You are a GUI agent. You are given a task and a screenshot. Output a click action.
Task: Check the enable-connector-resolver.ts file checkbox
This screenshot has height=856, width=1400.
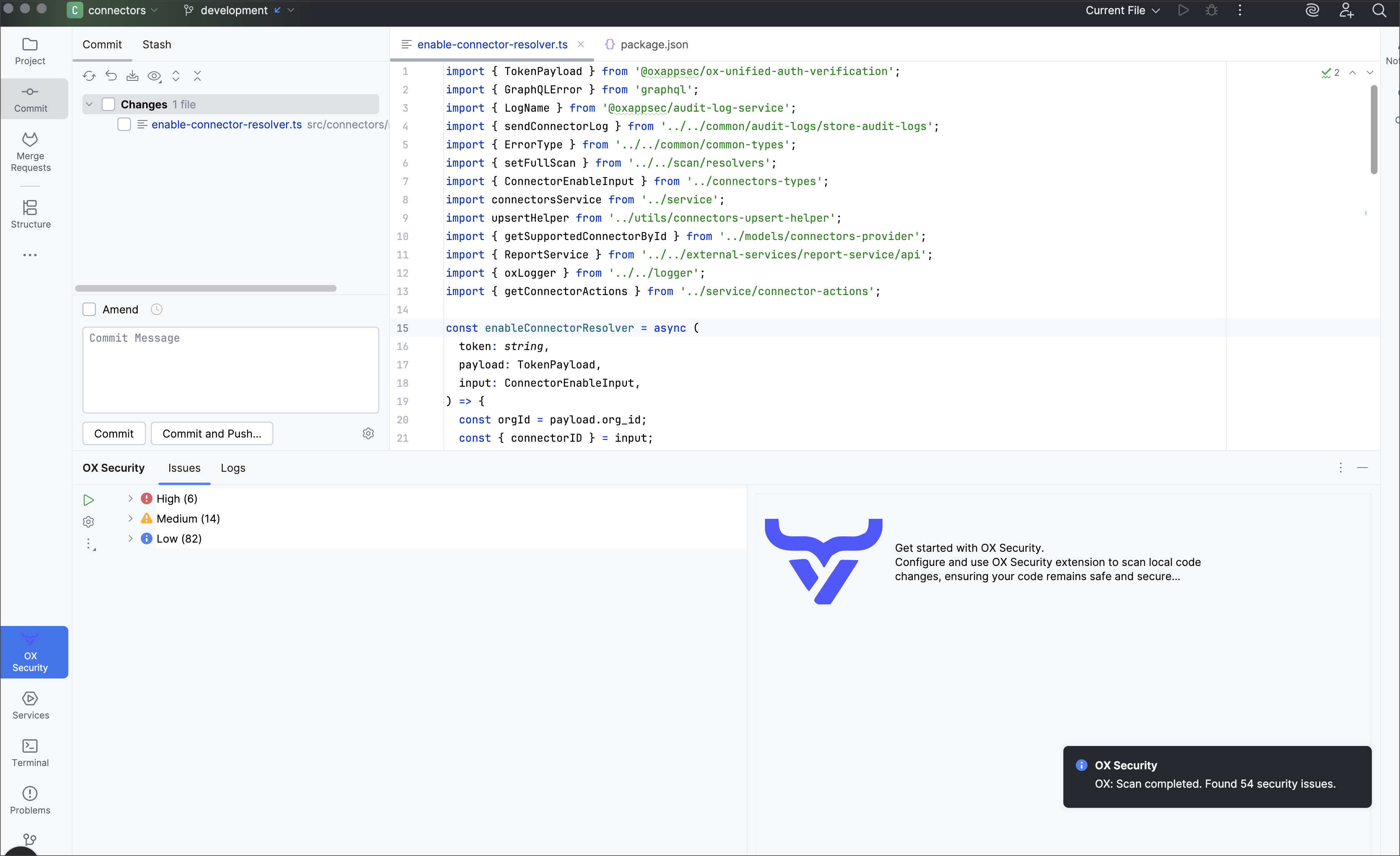click(x=124, y=125)
